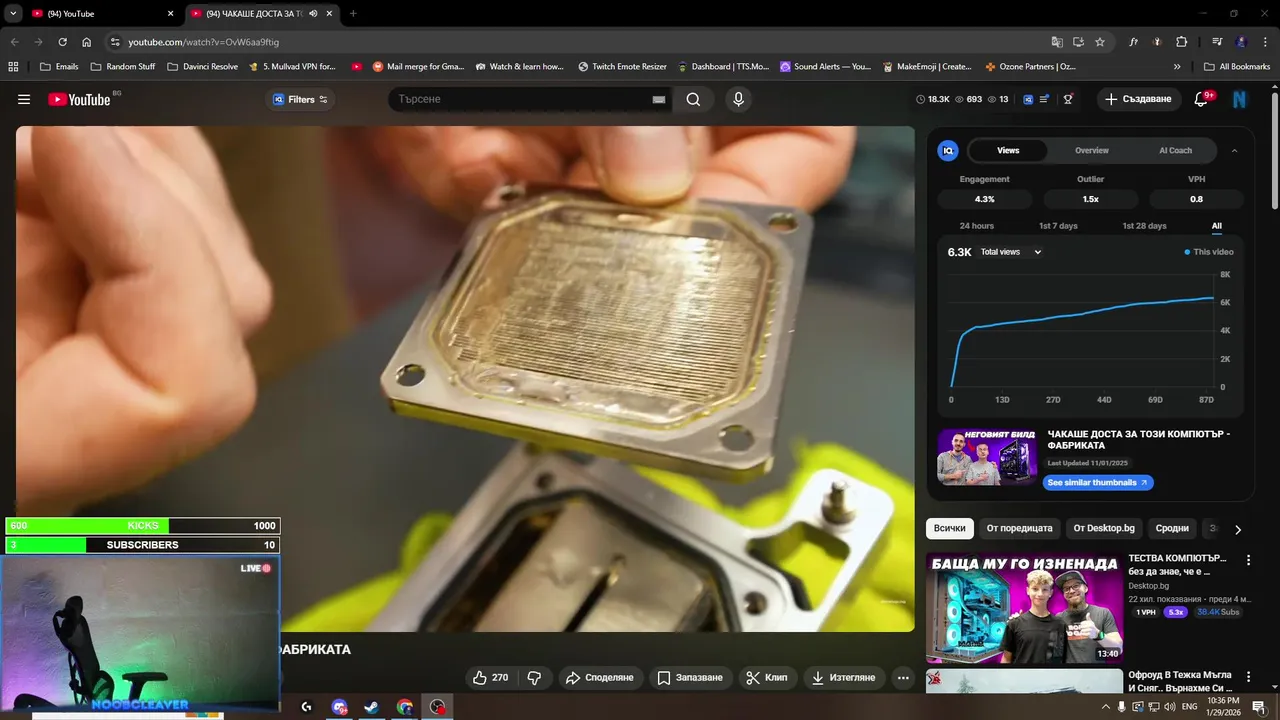Open the YouTube hamburger guide menu
This screenshot has width=1280, height=720.
click(x=24, y=99)
